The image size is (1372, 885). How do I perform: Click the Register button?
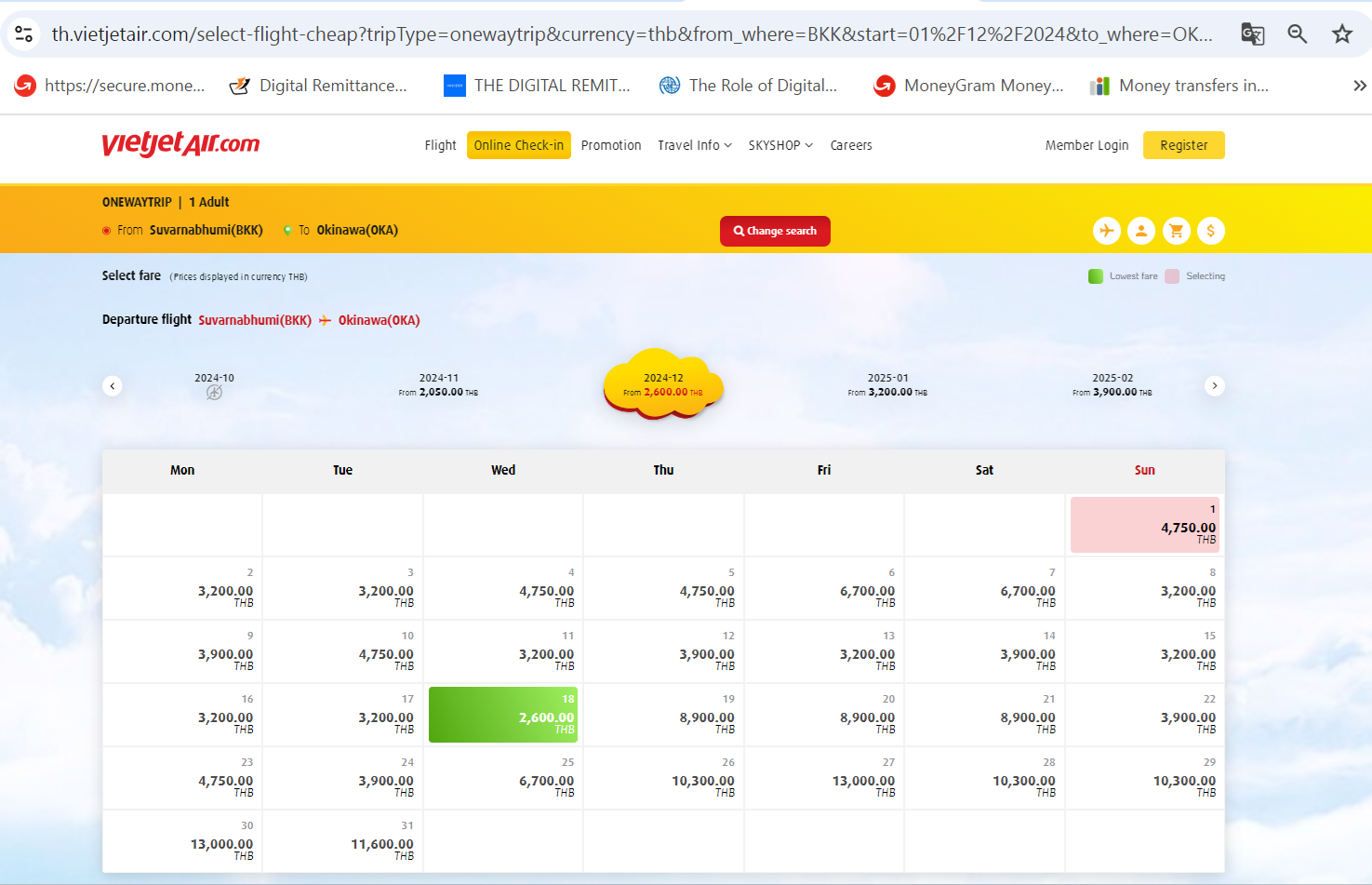[1184, 145]
